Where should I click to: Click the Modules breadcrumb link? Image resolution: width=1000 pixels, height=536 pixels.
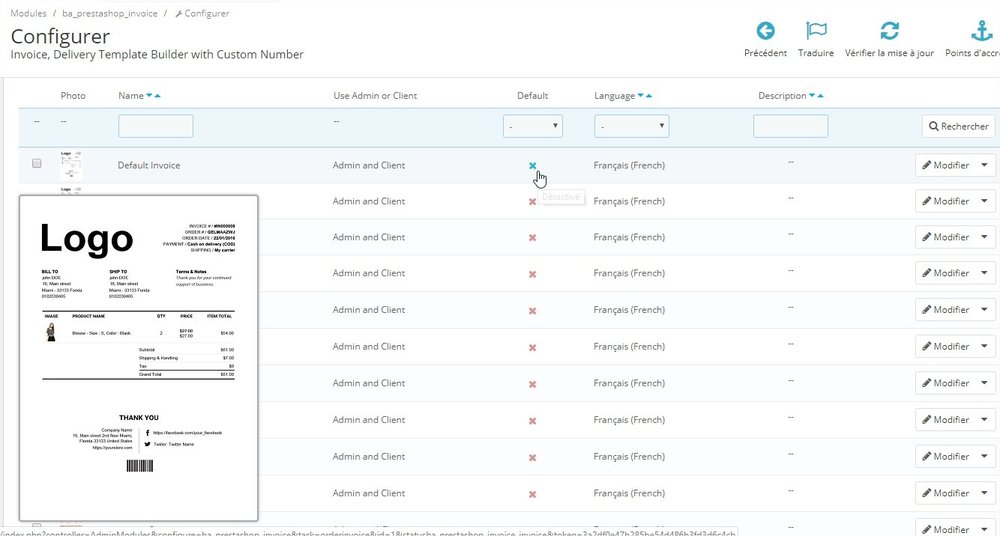pos(29,13)
